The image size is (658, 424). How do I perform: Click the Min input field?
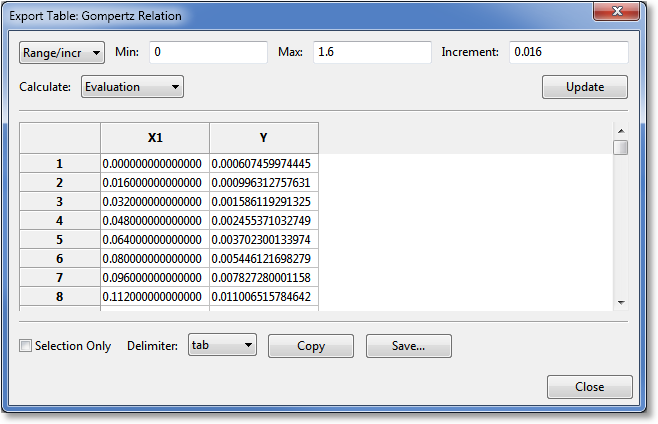(x=208, y=52)
